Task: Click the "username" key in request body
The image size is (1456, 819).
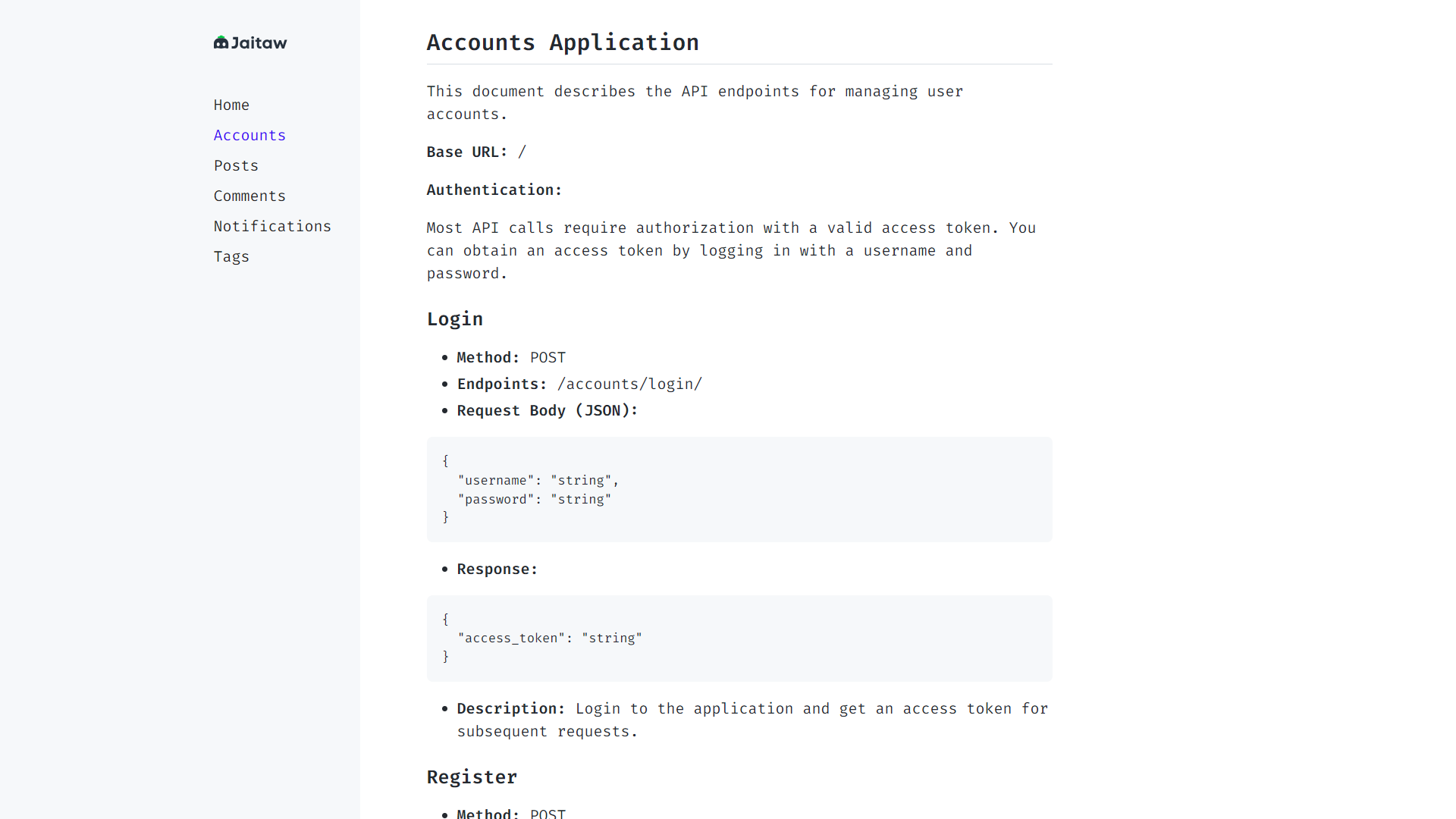Action: tap(496, 480)
